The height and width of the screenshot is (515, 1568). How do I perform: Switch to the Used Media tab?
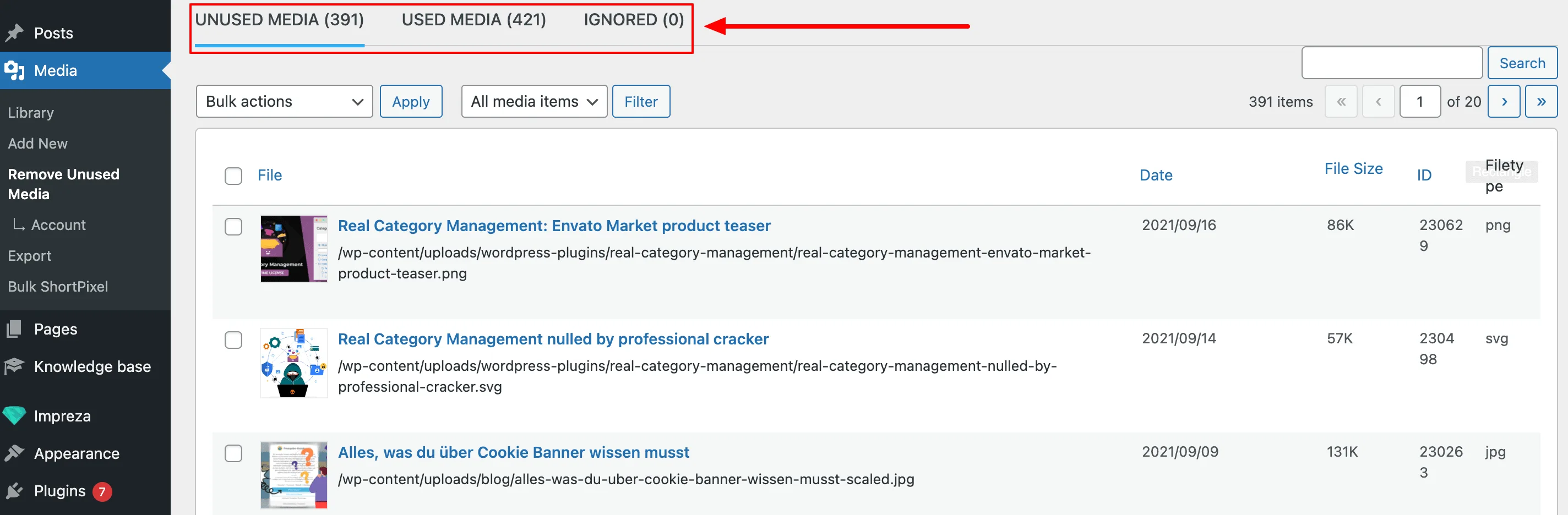pos(473,20)
